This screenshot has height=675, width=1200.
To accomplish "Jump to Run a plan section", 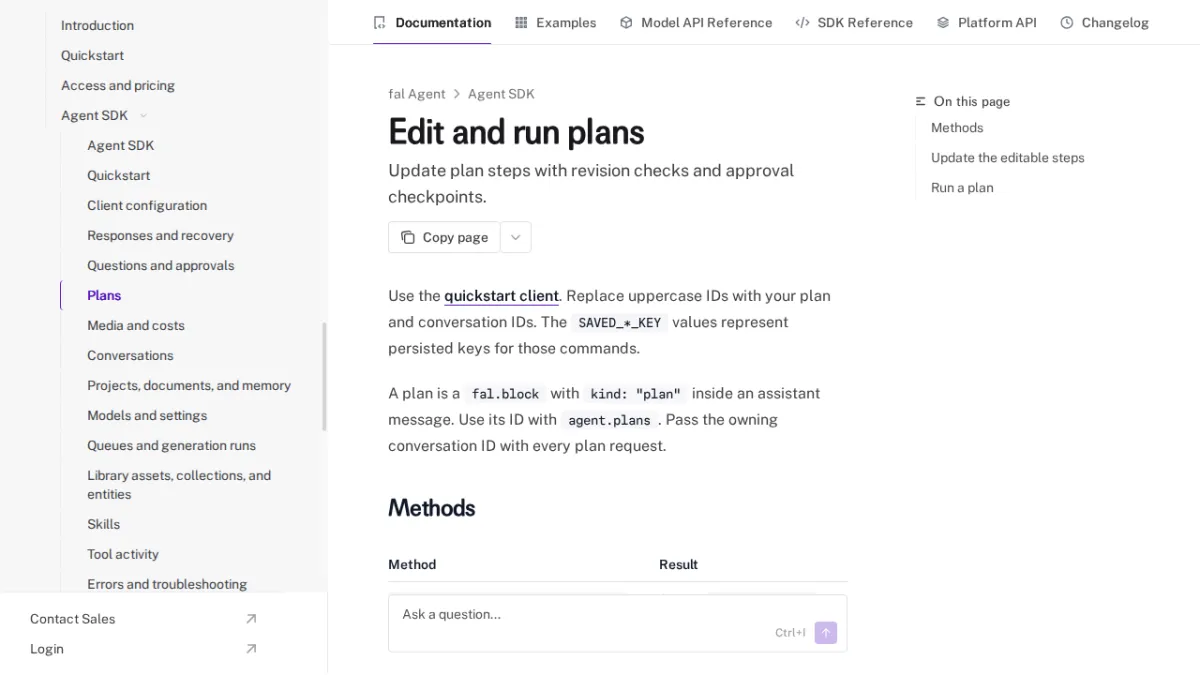I will (962, 188).
